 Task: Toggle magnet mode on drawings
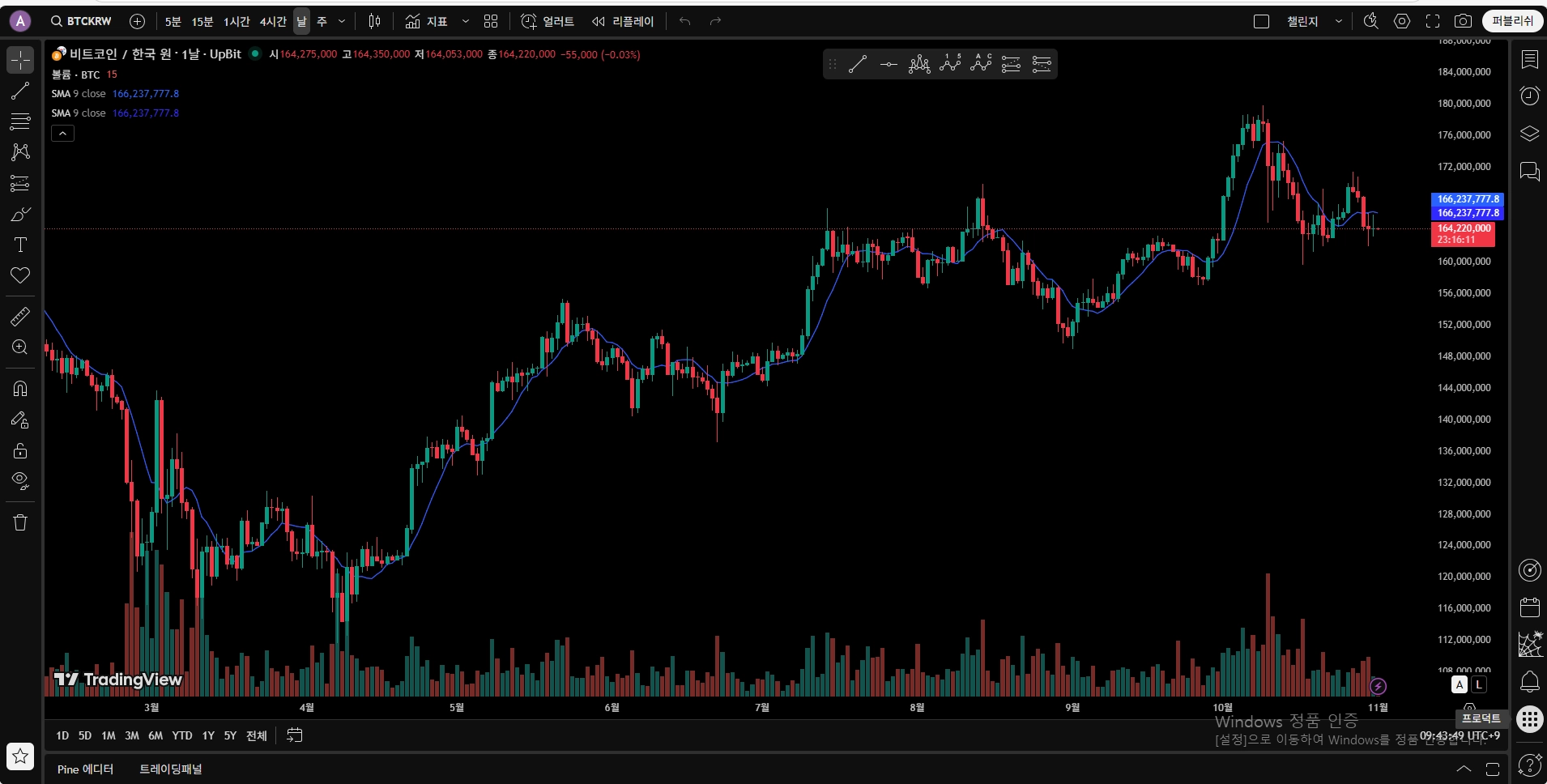20,389
